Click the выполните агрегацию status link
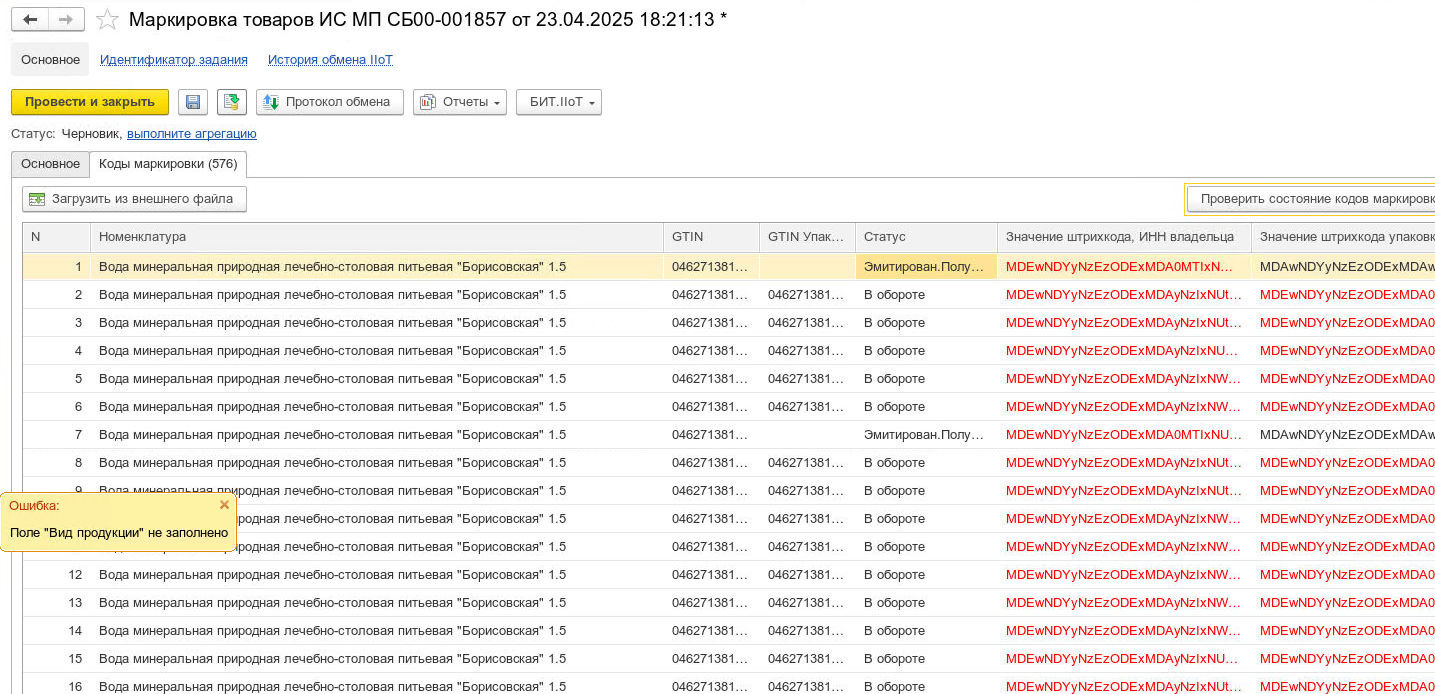This screenshot has width=1435, height=694. point(191,134)
